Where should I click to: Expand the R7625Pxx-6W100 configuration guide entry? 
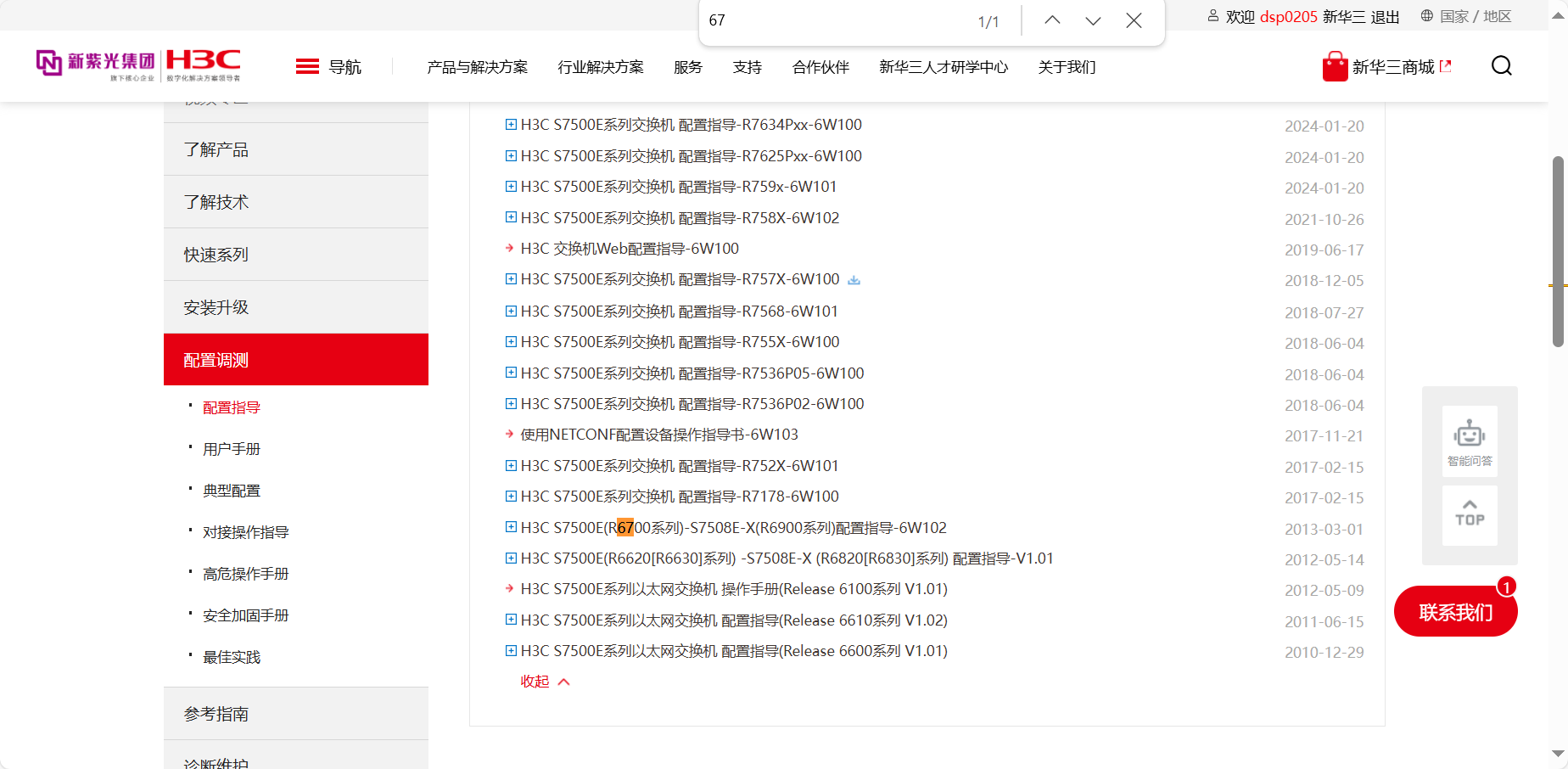click(511, 156)
